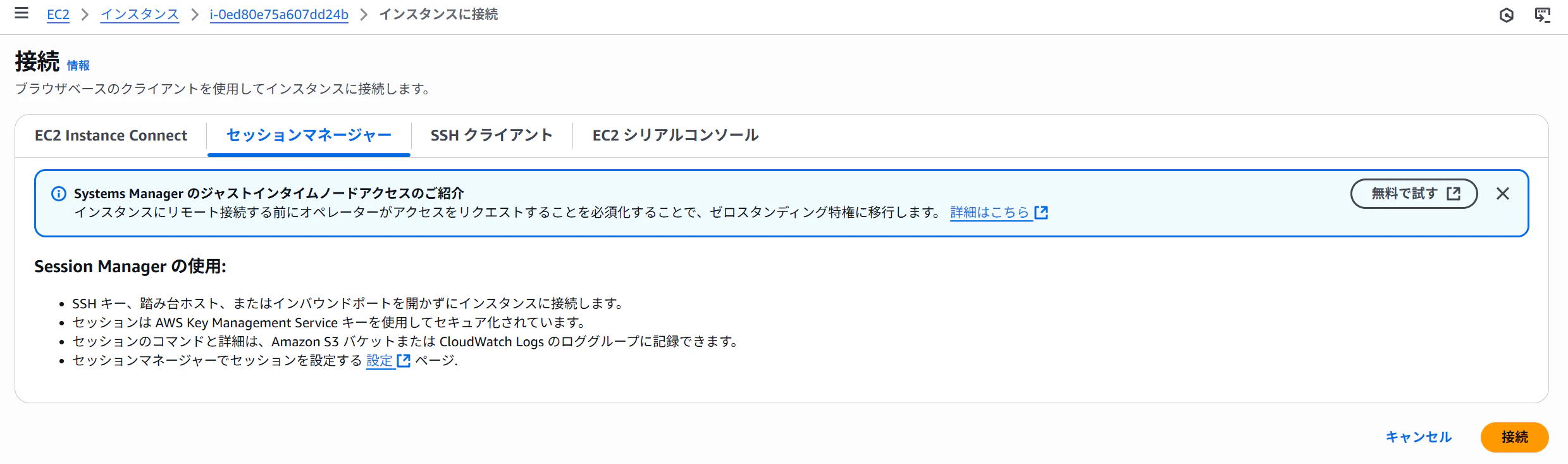This screenshot has height=464, width=1568.
Task: Open the hamburger navigation menu
Action: click(22, 13)
